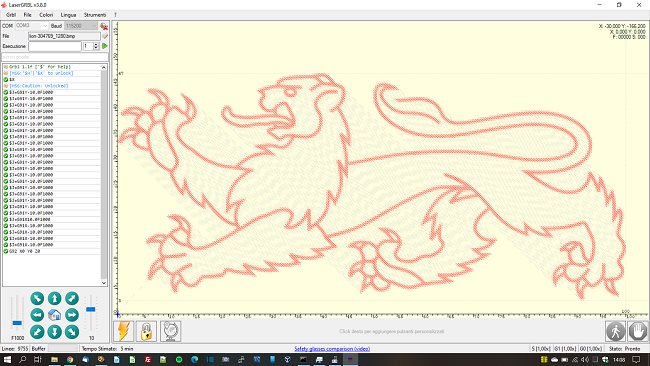This screenshot has width=650, height=366.
Task: Click the lightning bolt reset button
Action: click(x=124, y=331)
